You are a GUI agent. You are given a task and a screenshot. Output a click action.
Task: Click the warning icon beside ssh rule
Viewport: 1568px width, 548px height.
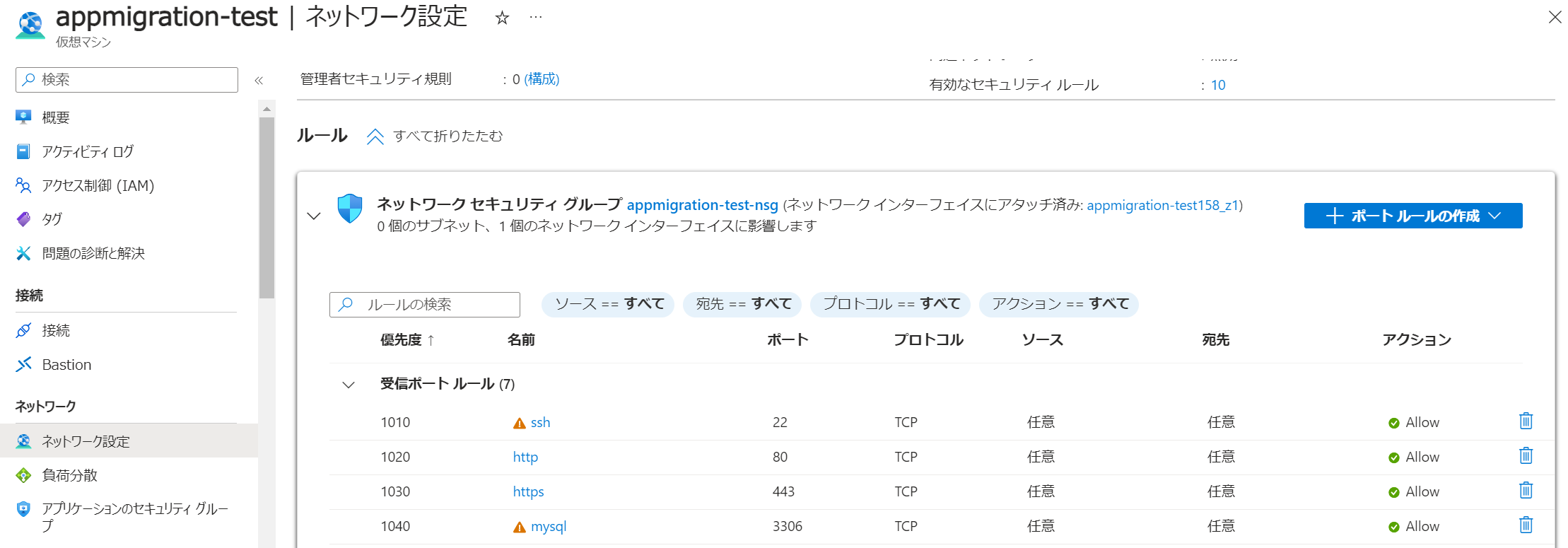520,424
